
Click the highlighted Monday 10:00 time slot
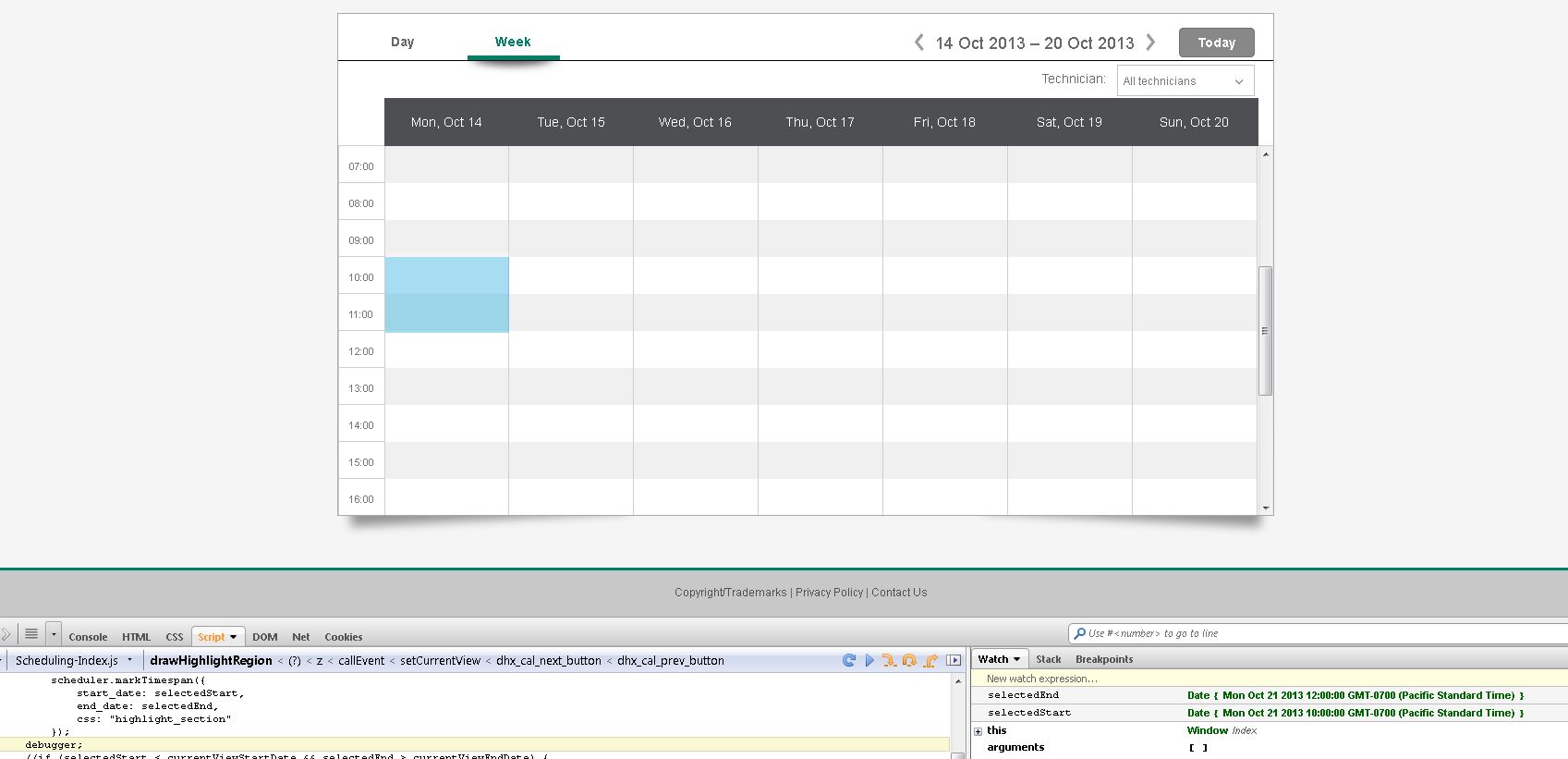coord(446,275)
